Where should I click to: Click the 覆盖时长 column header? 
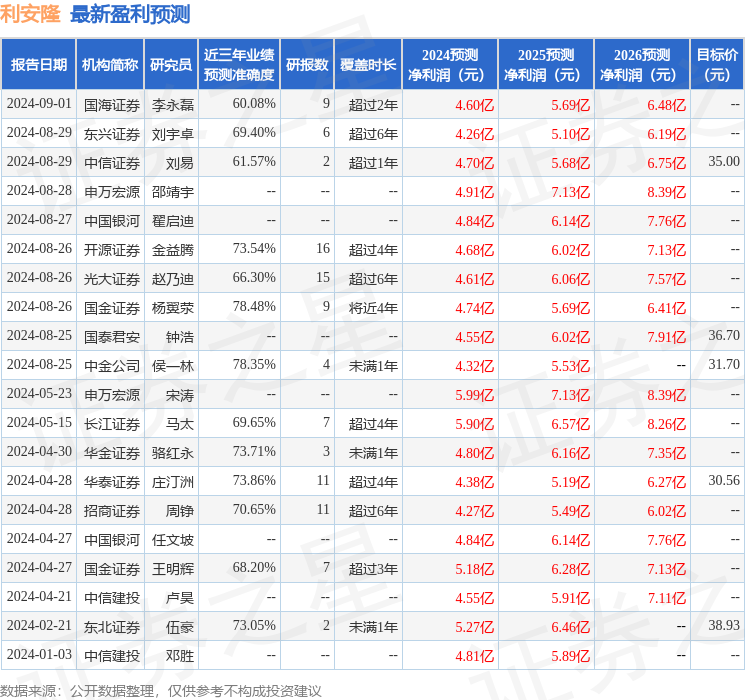click(x=368, y=65)
